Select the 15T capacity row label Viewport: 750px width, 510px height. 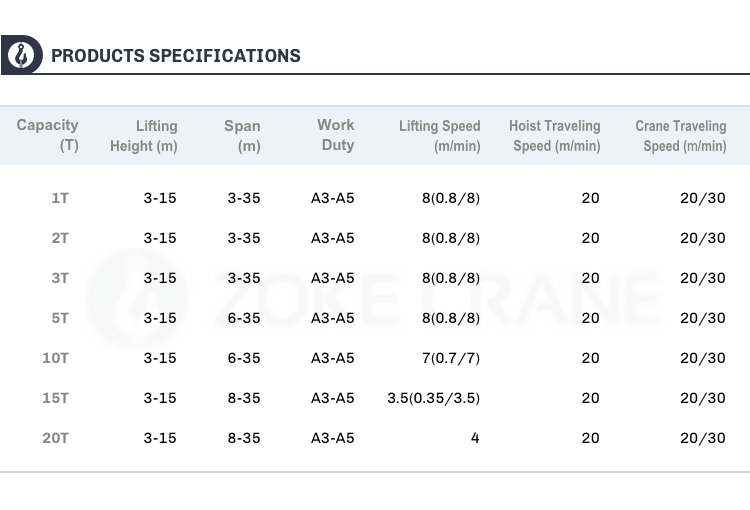[55, 398]
